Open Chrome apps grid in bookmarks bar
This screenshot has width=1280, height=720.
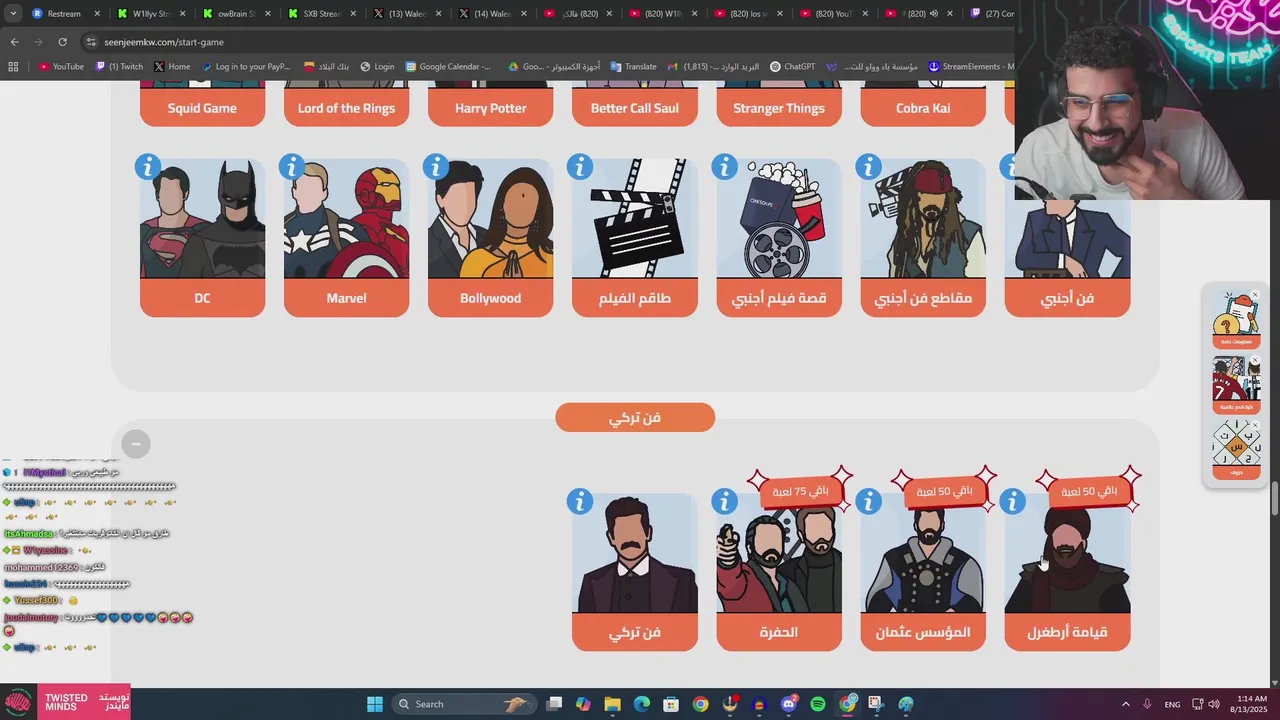pos(13,67)
